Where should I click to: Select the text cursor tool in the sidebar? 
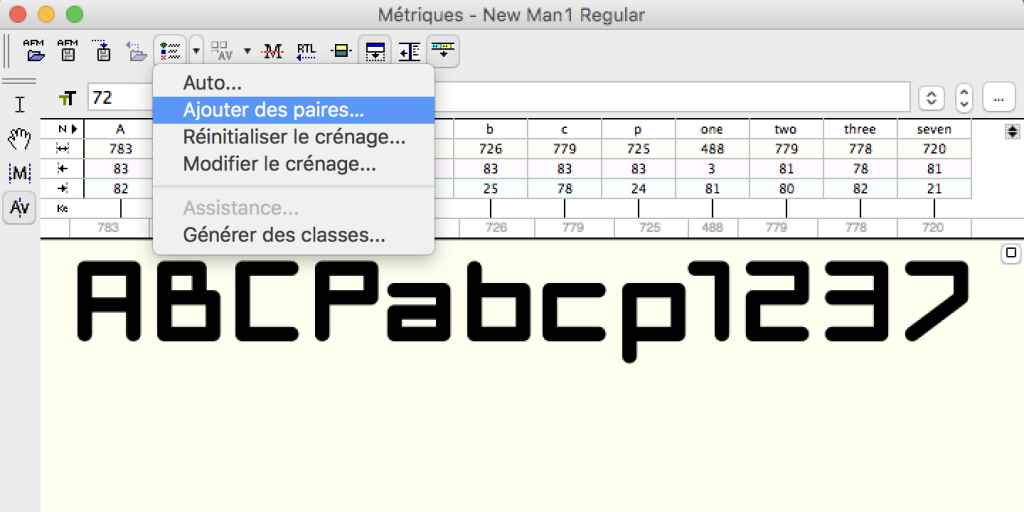click(x=19, y=104)
